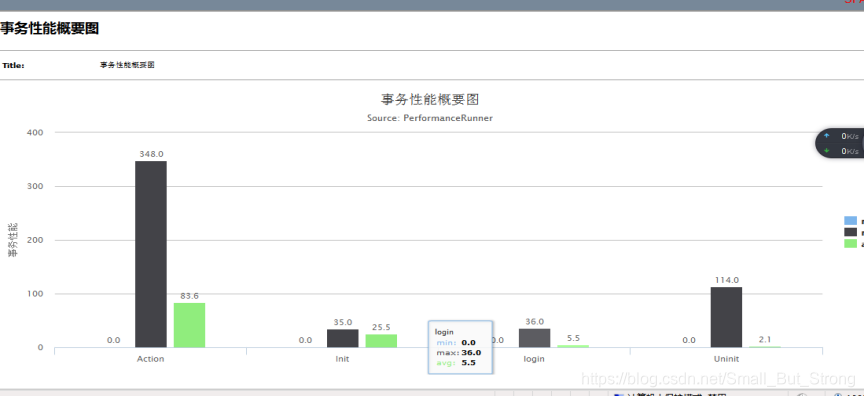864x397 pixels.
Task: Click the 'Source: PerformanceRunner' subtitle
Action: tap(430, 118)
